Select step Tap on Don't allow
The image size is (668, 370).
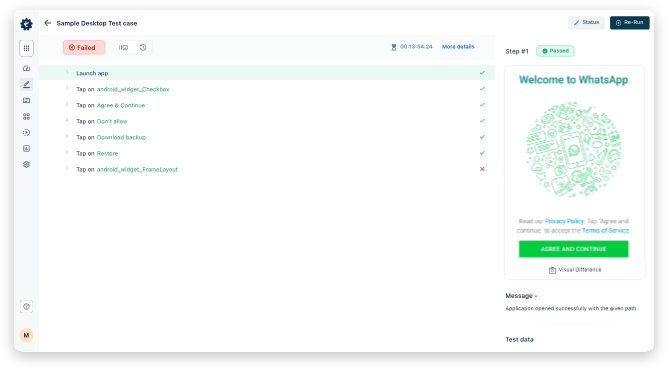coord(267,121)
